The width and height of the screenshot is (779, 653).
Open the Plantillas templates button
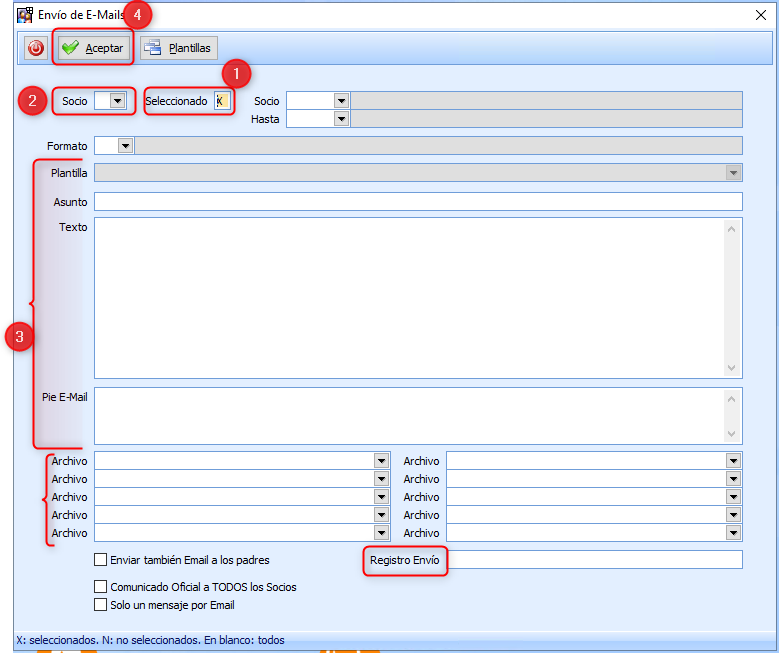click(179, 48)
